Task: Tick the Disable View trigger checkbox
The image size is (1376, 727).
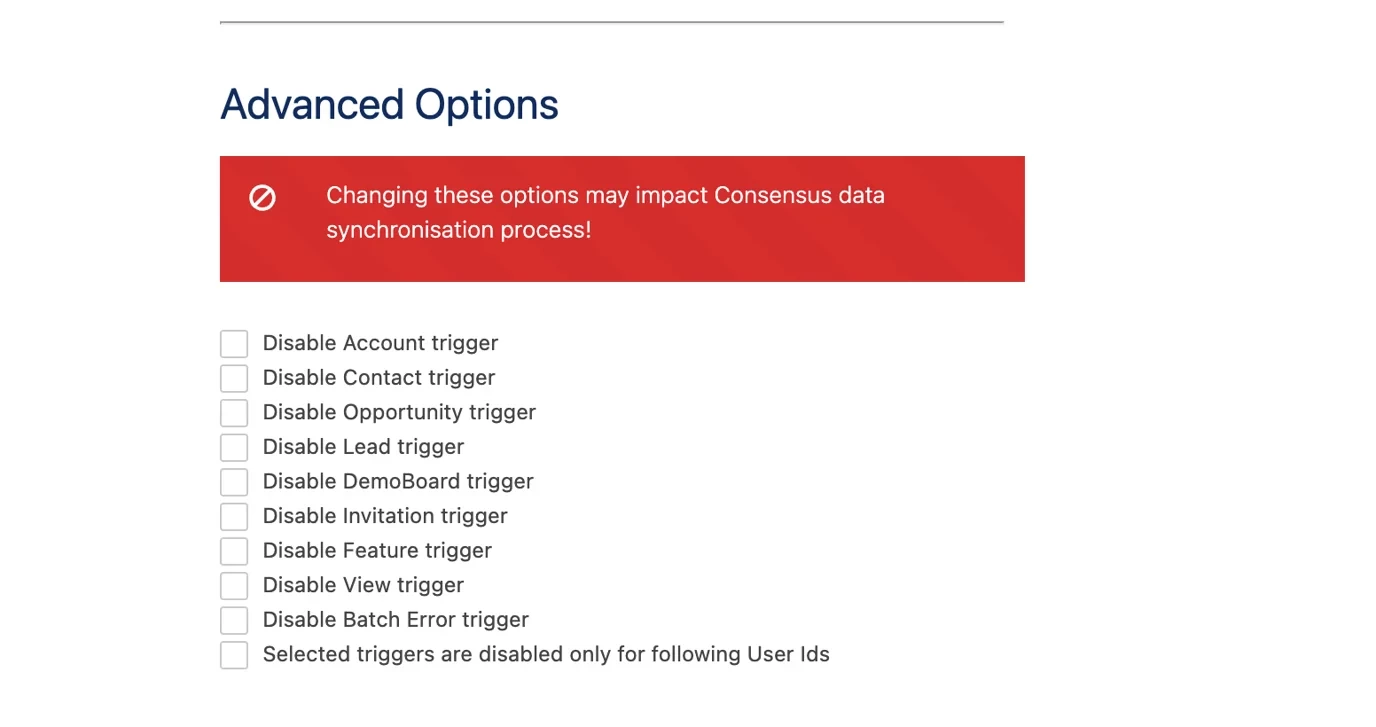Action: pyautogui.click(x=234, y=586)
